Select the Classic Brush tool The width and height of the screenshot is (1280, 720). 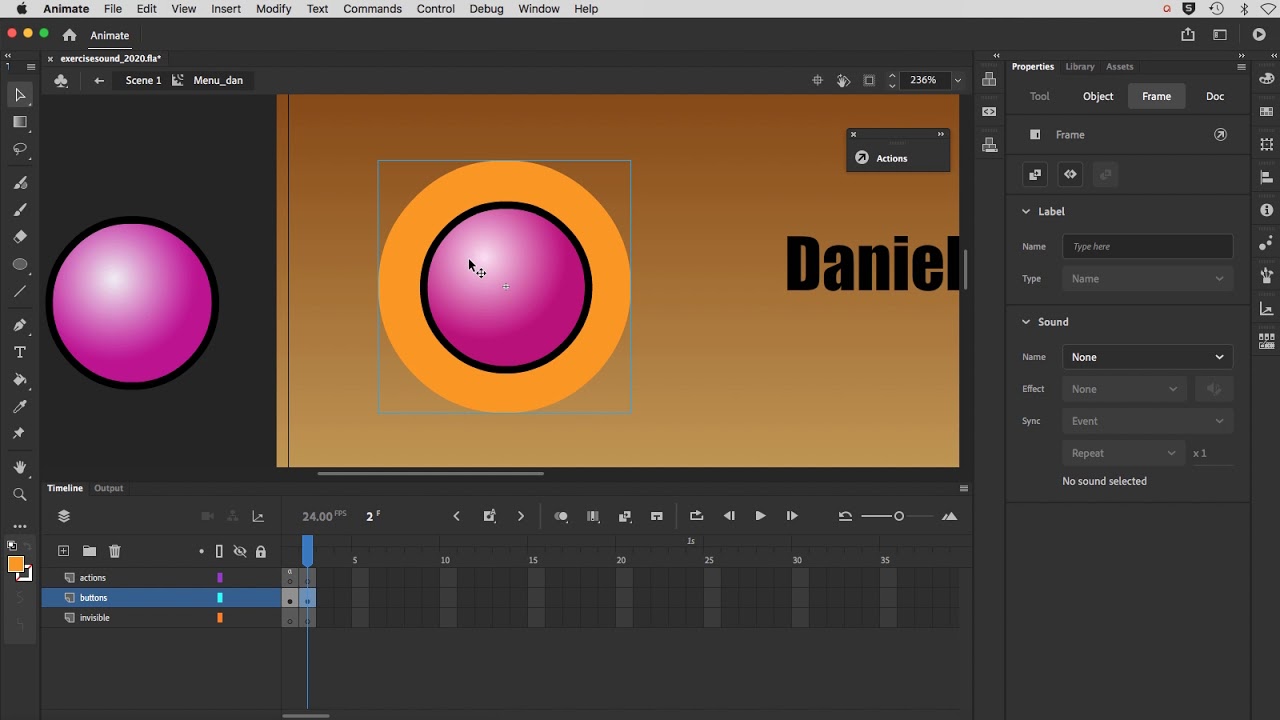[20, 210]
